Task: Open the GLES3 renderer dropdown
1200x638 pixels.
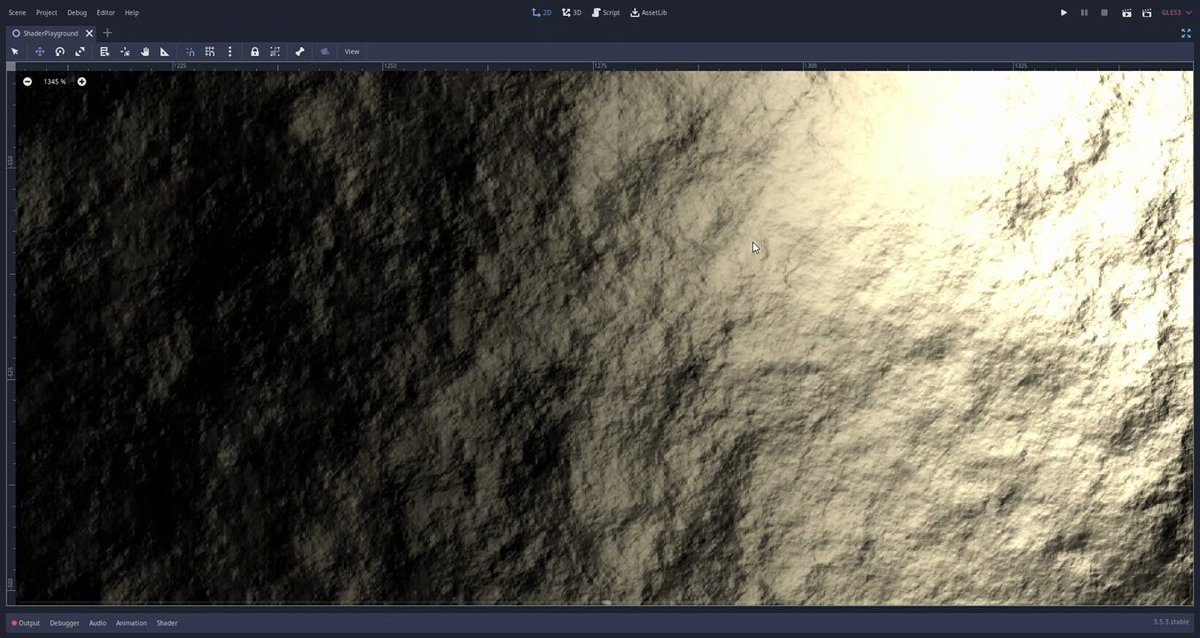Action: pyautogui.click(x=1176, y=12)
